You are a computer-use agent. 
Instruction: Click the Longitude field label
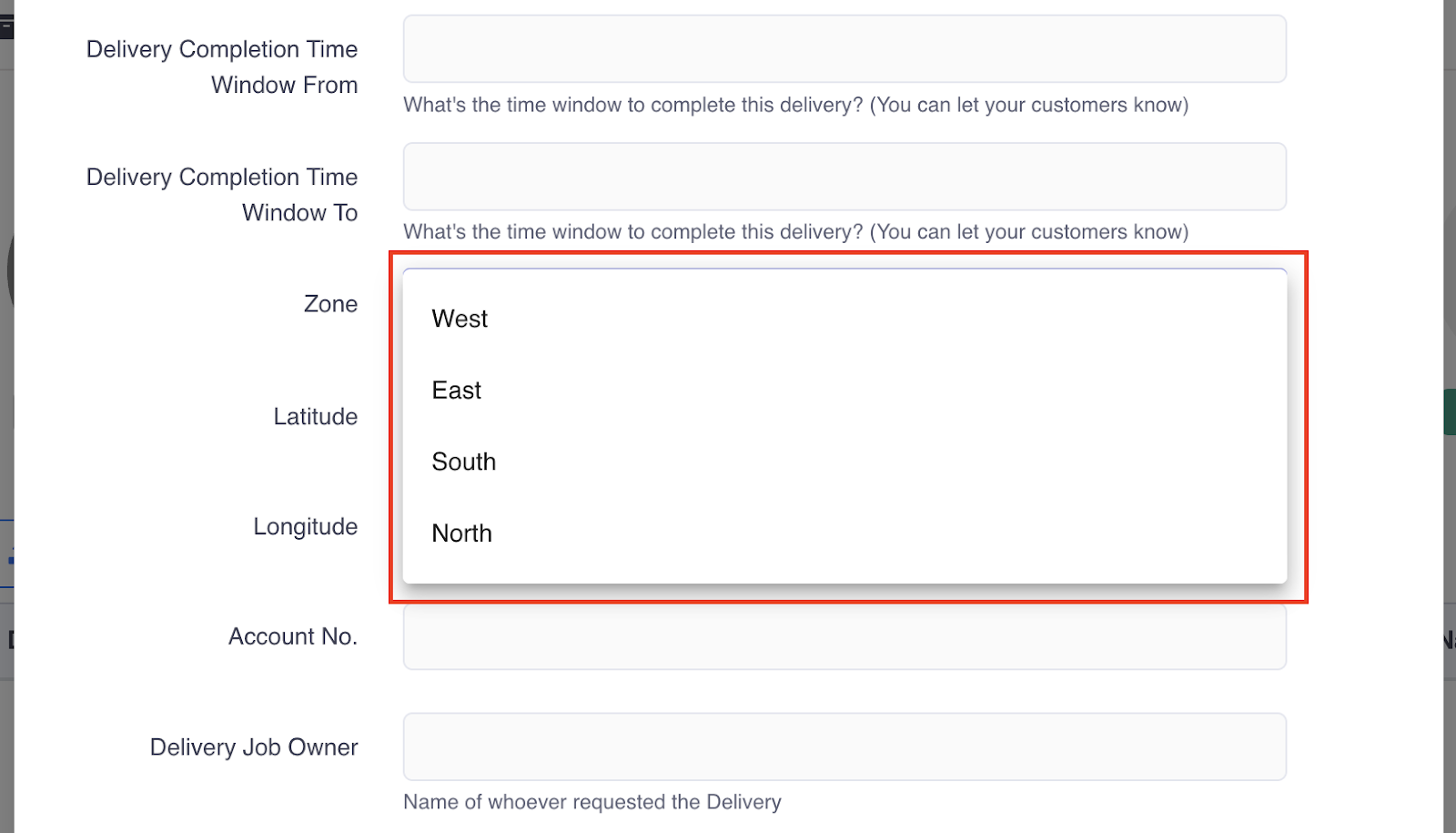(x=306, y=527)
